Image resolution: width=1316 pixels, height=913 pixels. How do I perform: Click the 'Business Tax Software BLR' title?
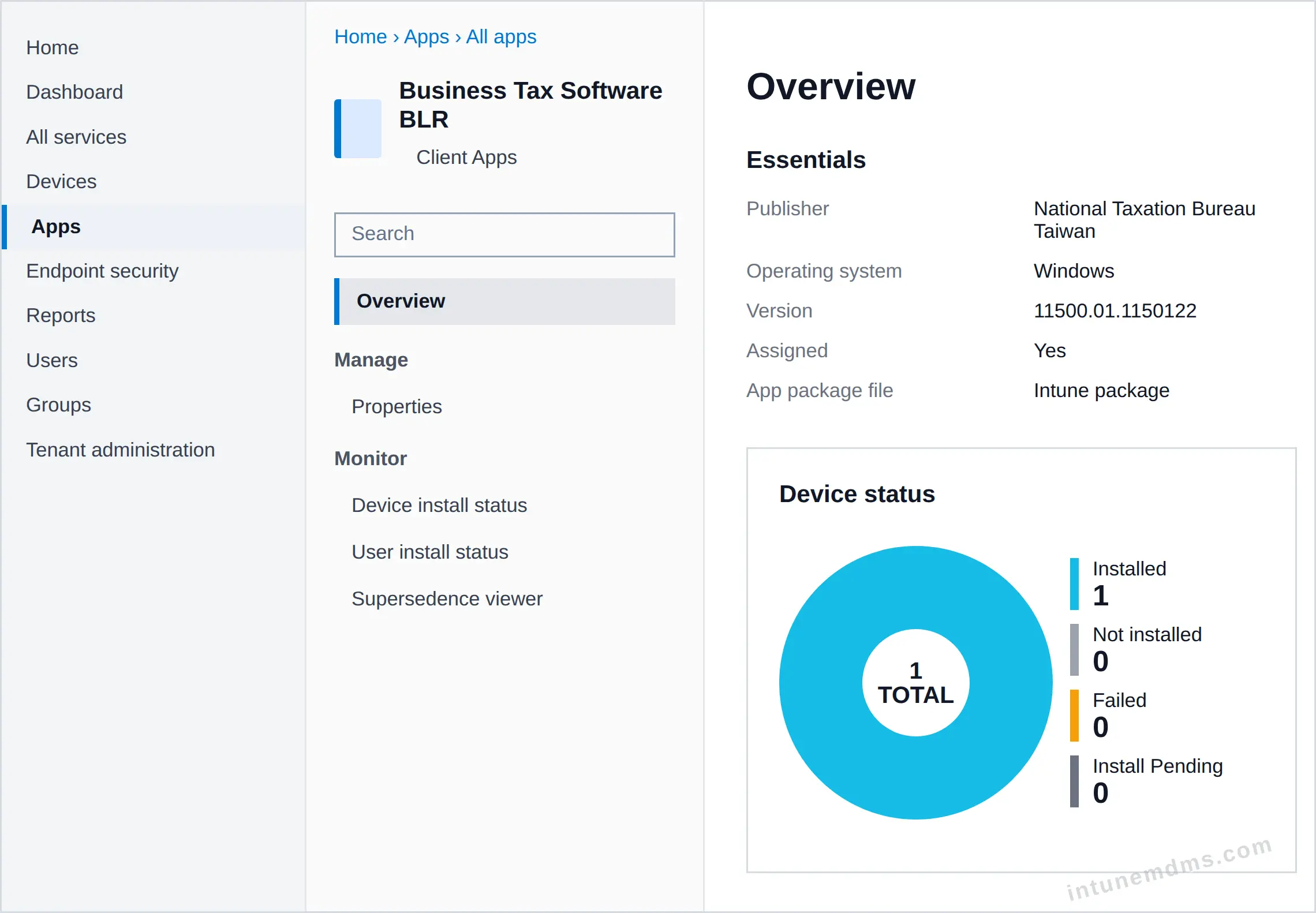(530, 105)
